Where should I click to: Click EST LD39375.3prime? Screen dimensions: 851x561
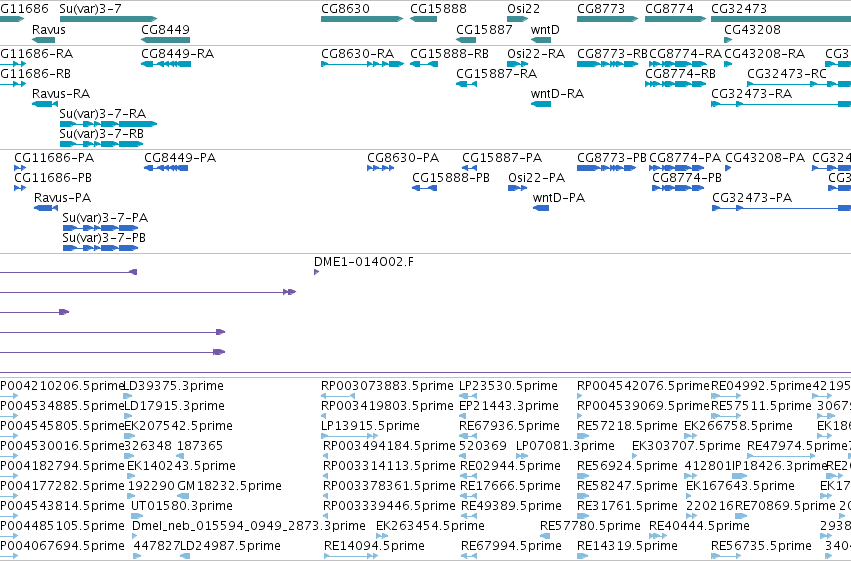tap(128, 396)
